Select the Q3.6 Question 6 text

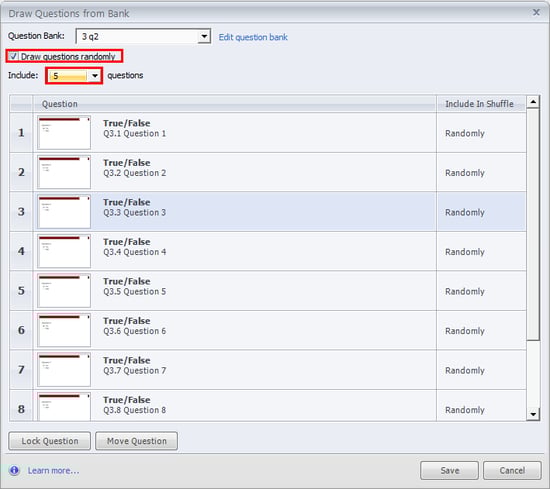coord(135,331)
